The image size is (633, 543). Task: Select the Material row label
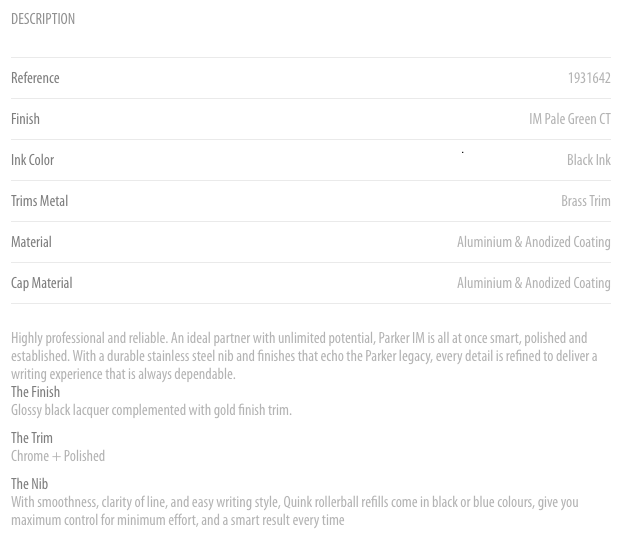pyautogui.click(x=31, y=242)
